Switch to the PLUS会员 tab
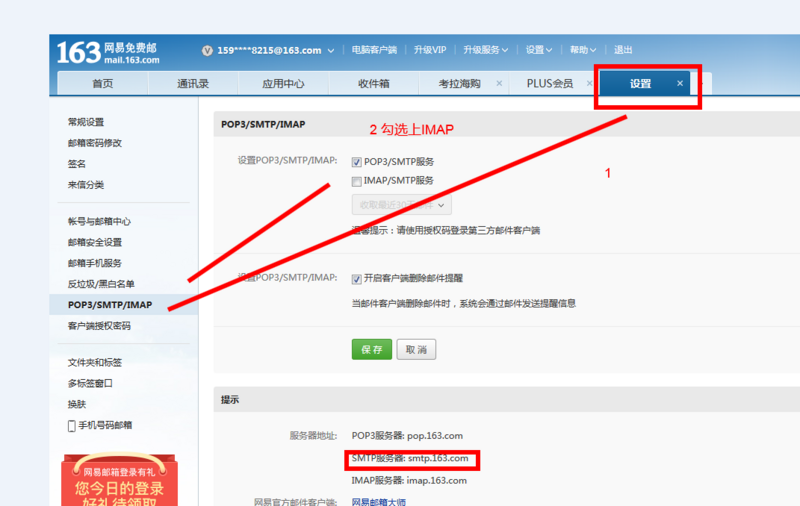The width and height of the screenshot is (800, 506). point(549,83)
